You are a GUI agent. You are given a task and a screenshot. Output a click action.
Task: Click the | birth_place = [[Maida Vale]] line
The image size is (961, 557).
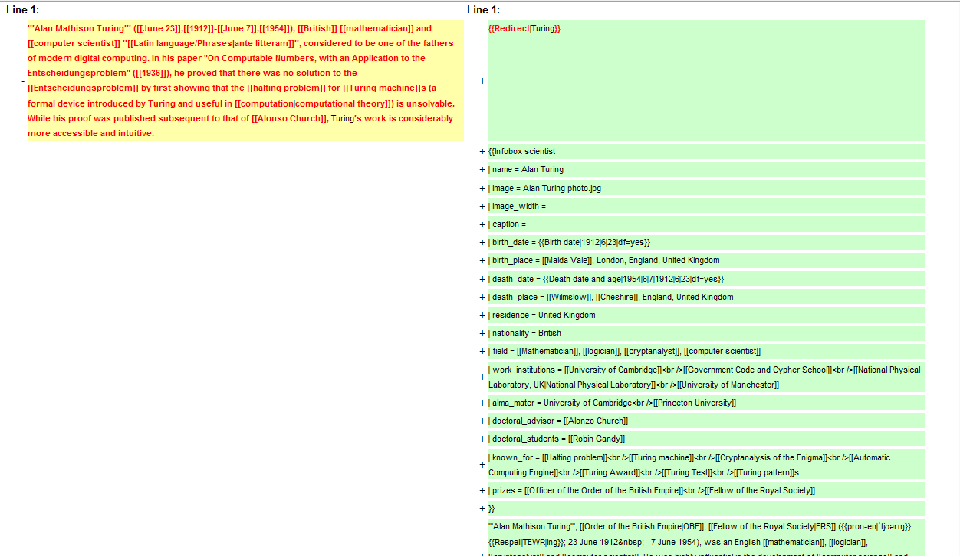706,260
